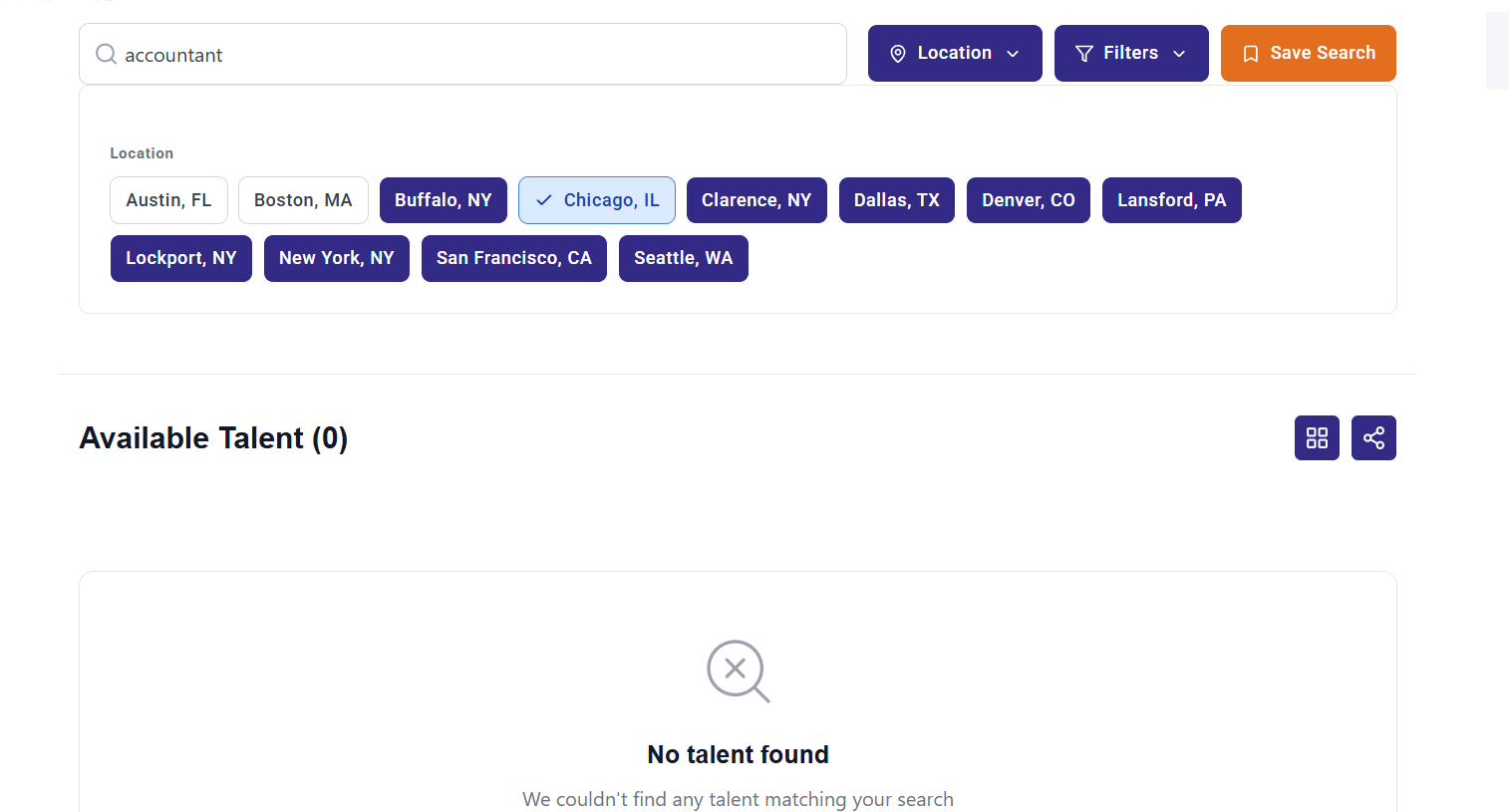Click the map pin icon on Location
The image size is (1509, 812).
tap(897, 54)
